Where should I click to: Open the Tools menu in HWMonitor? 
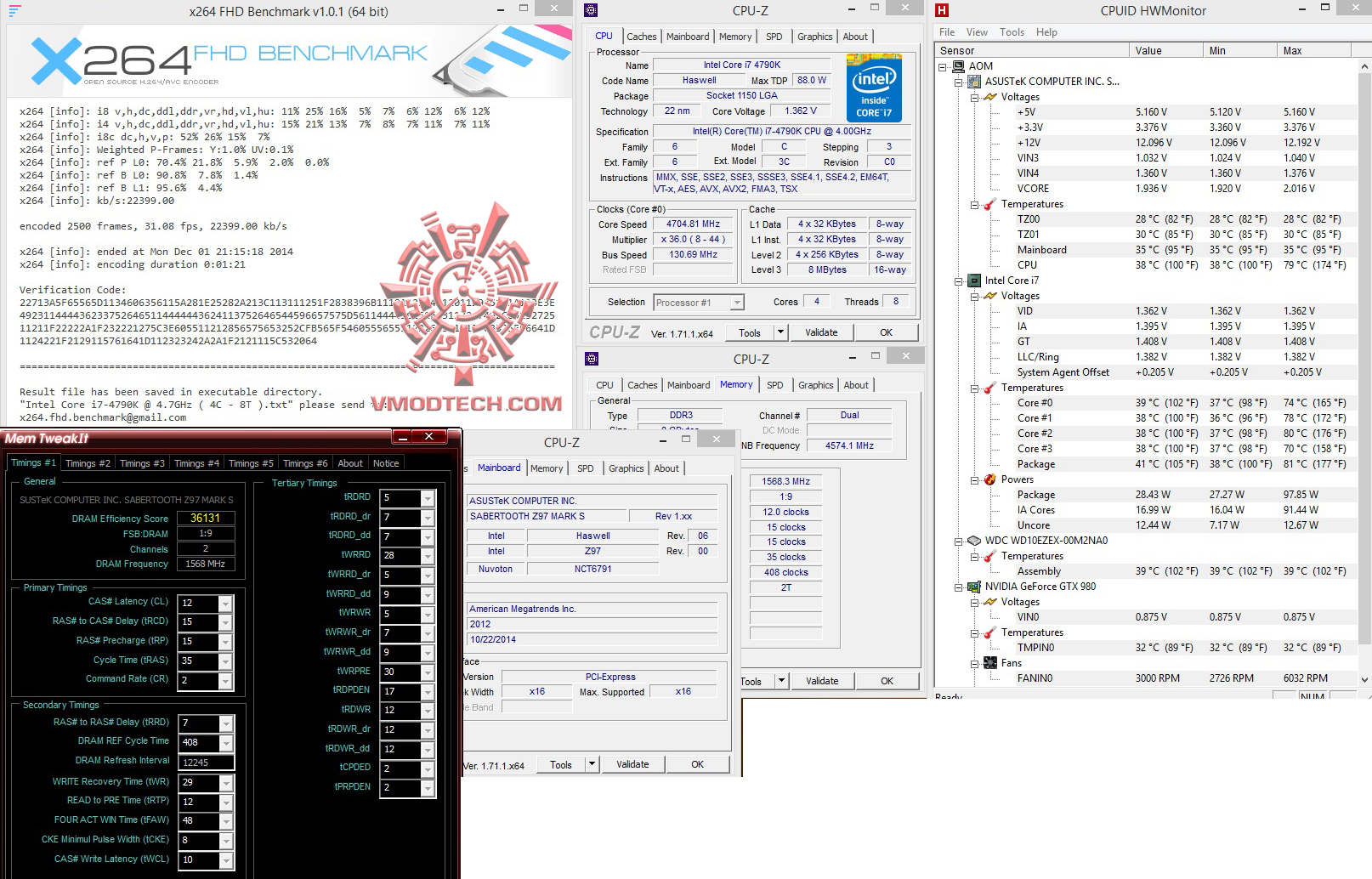pyautogui.click(x=1012, y=32)
